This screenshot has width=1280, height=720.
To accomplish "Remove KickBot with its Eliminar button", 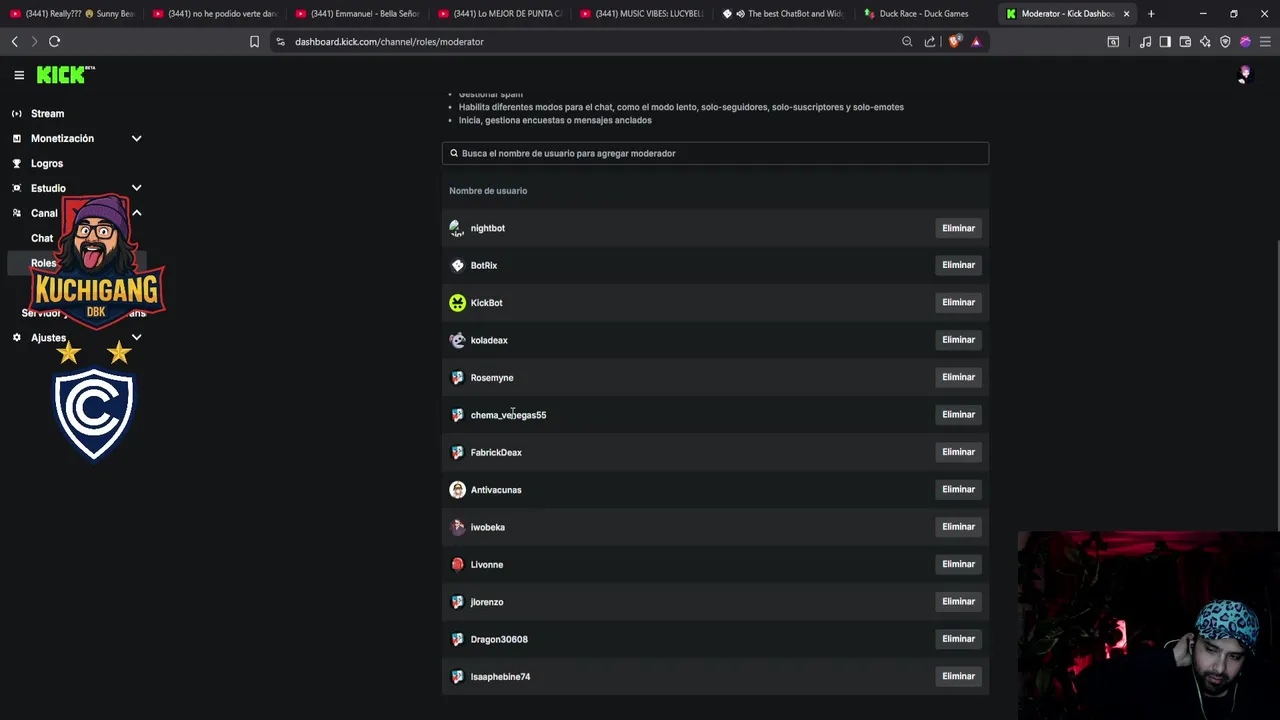I will click(958, 302).
